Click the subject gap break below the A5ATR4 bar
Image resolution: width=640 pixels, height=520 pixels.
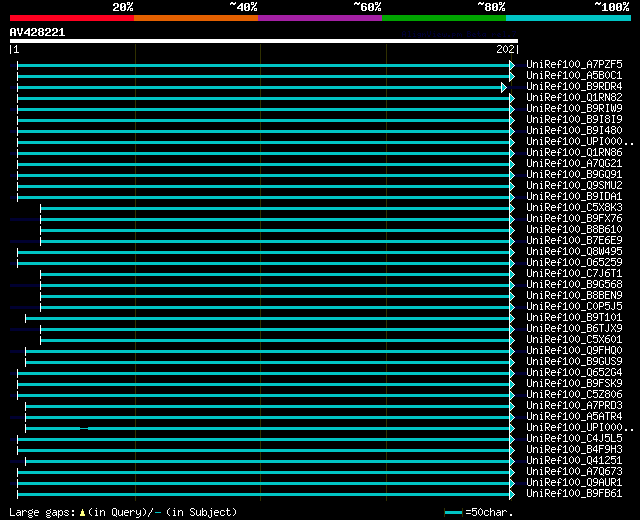coord(84,429)
